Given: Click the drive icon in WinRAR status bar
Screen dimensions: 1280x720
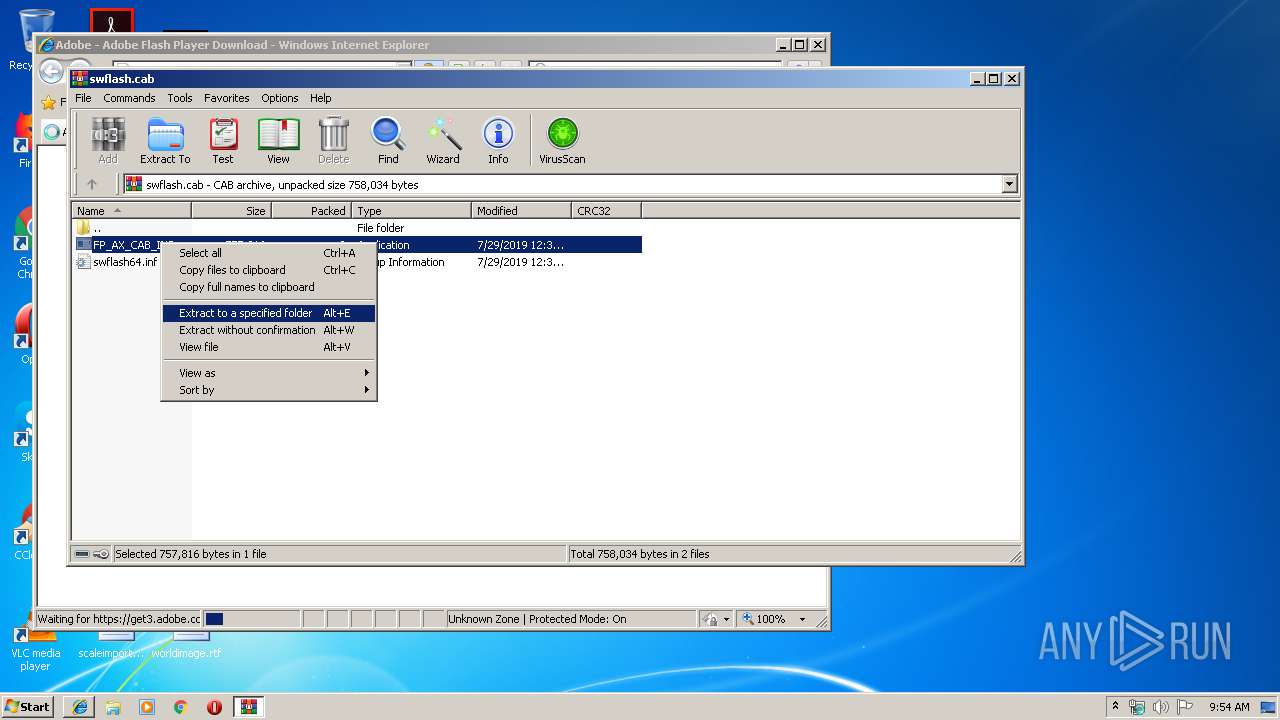Looking at the screenshot, I should 82,554.
